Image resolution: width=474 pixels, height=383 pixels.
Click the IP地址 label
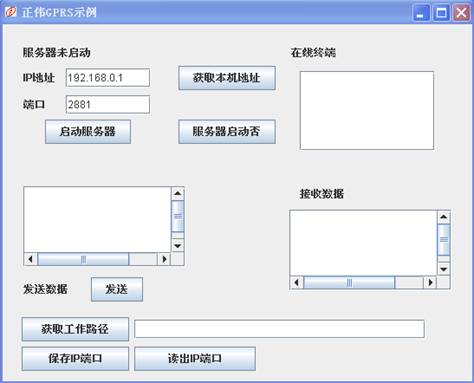click(39, 78)
